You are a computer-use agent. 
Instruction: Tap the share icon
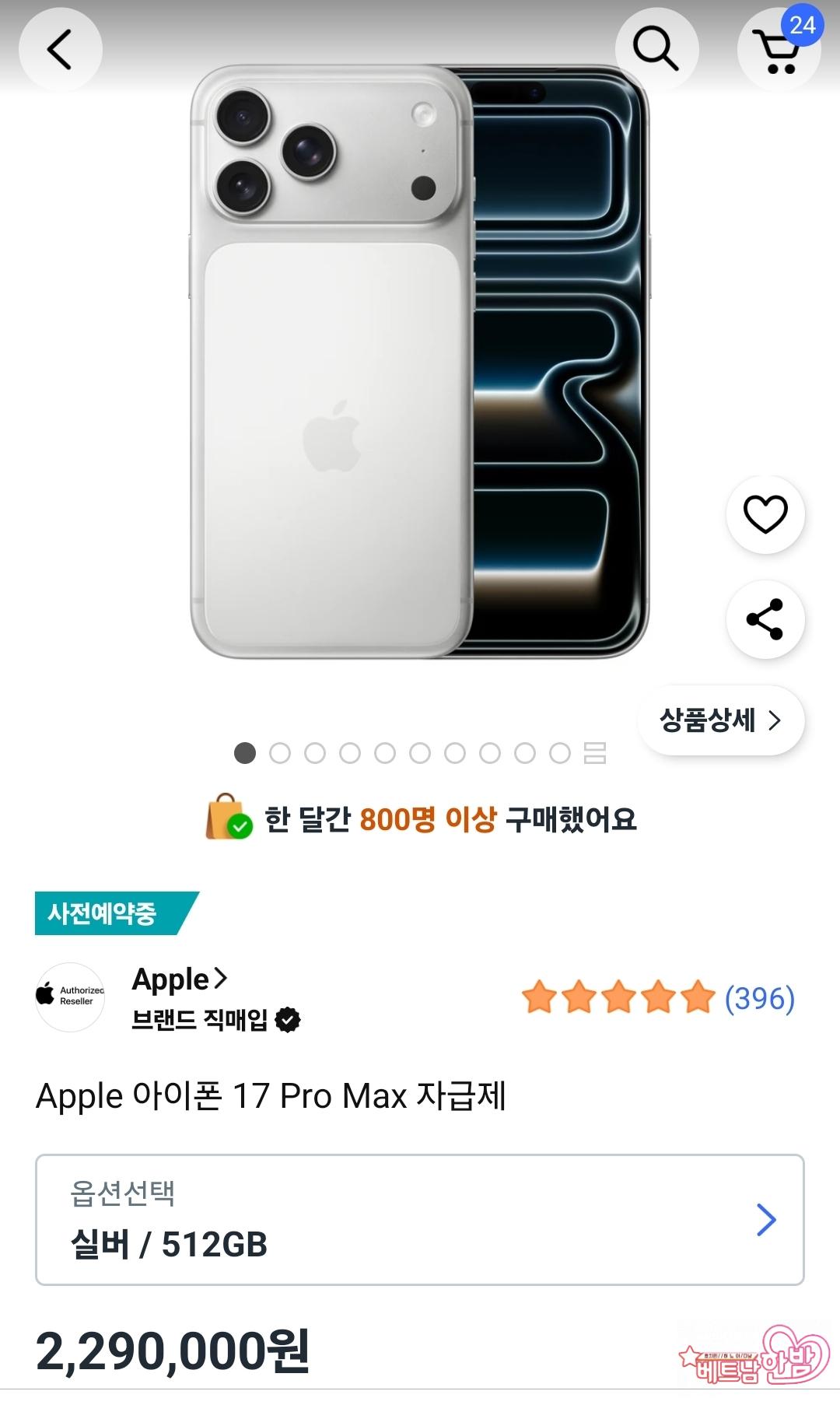click(x=765, y=619)
